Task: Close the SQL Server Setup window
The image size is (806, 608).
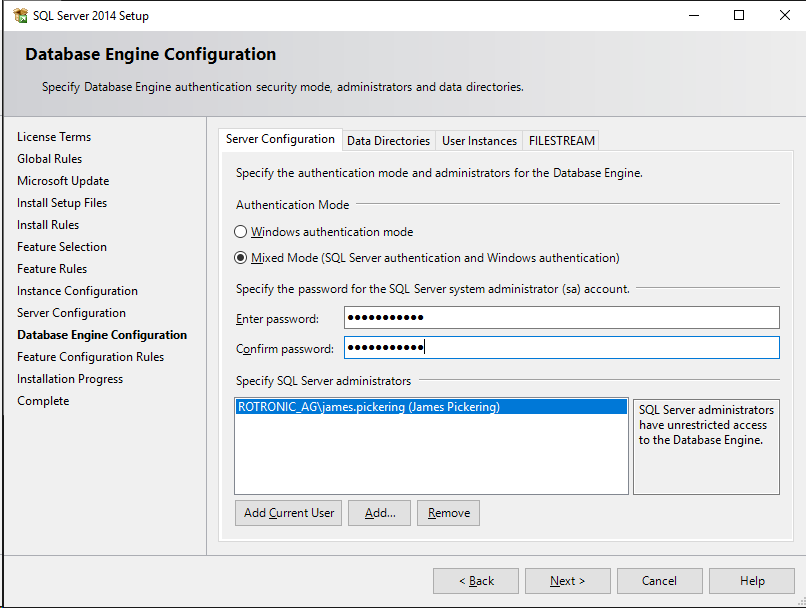Action: pyautogui.click(x=784, y=15)
